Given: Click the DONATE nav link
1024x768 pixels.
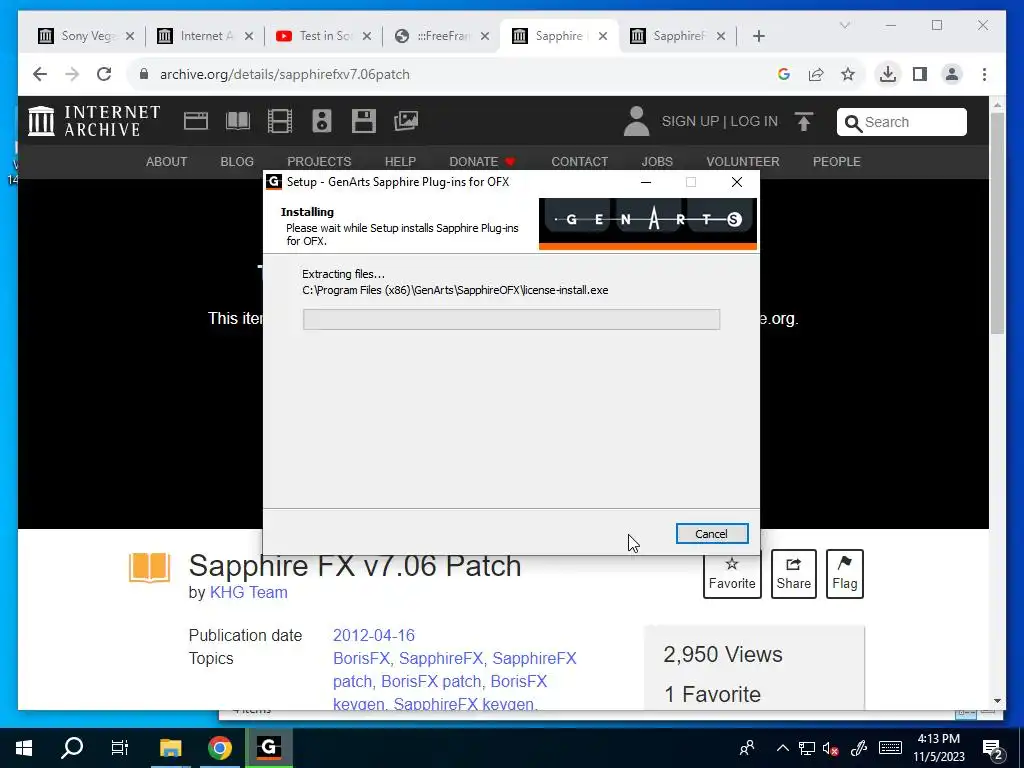Looking at the screenshot, I should click(x=482, y=162).
